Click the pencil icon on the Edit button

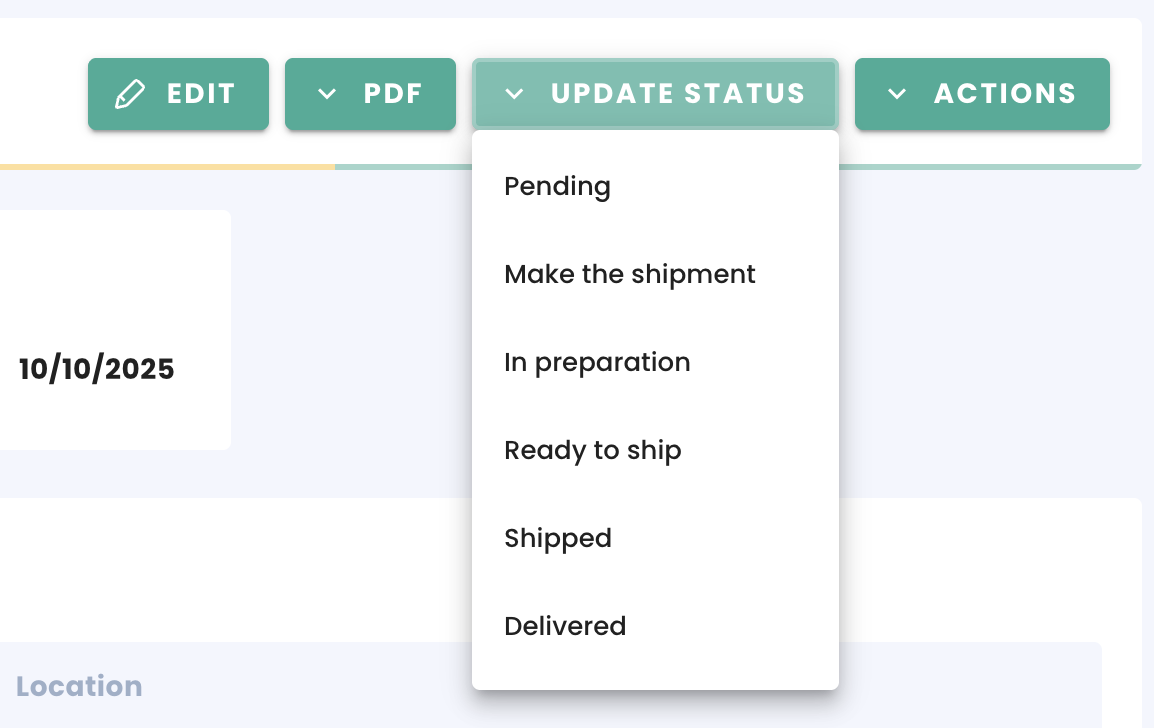(x=130, y=94)
